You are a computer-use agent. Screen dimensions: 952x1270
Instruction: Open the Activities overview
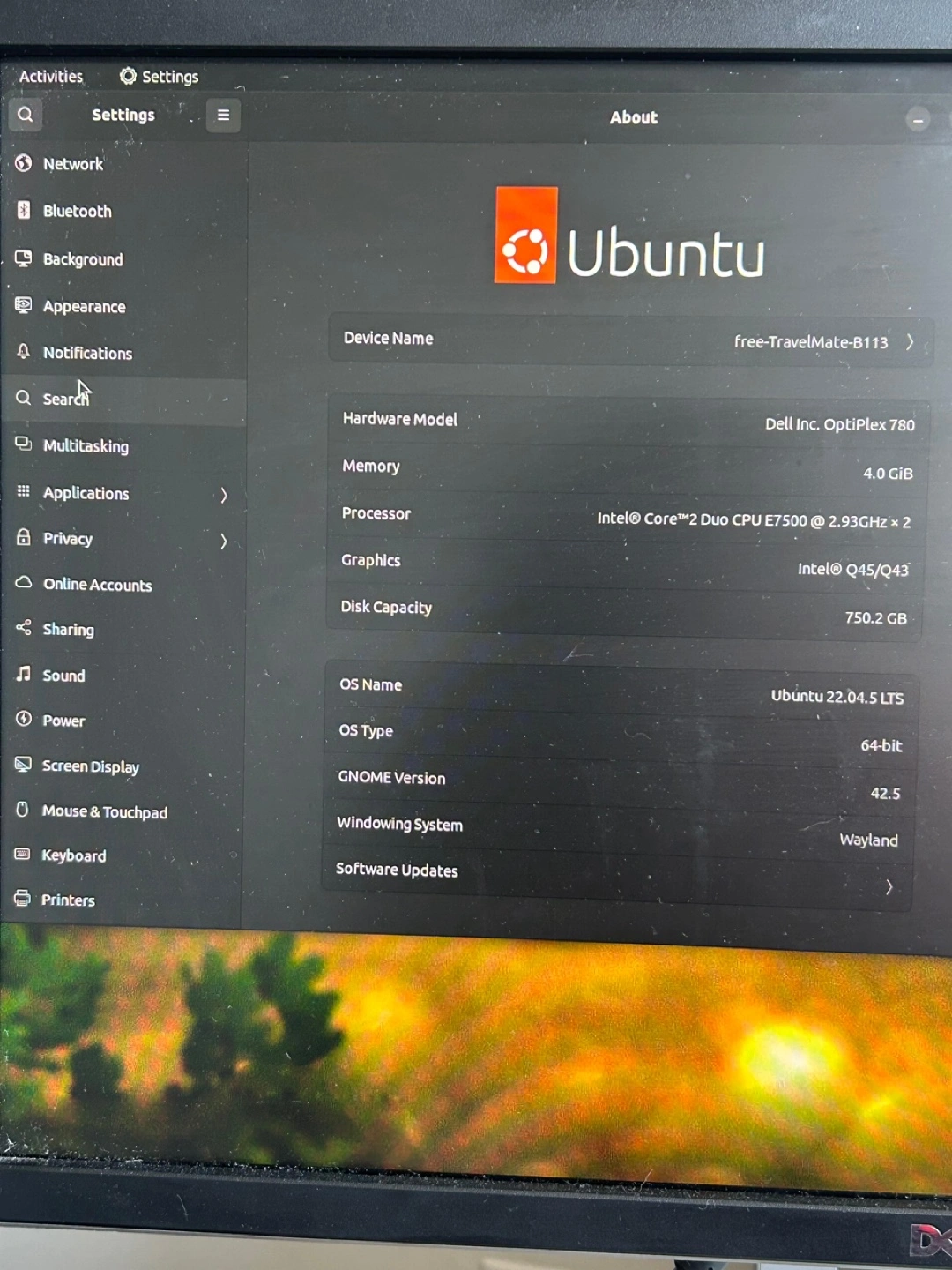51,77
